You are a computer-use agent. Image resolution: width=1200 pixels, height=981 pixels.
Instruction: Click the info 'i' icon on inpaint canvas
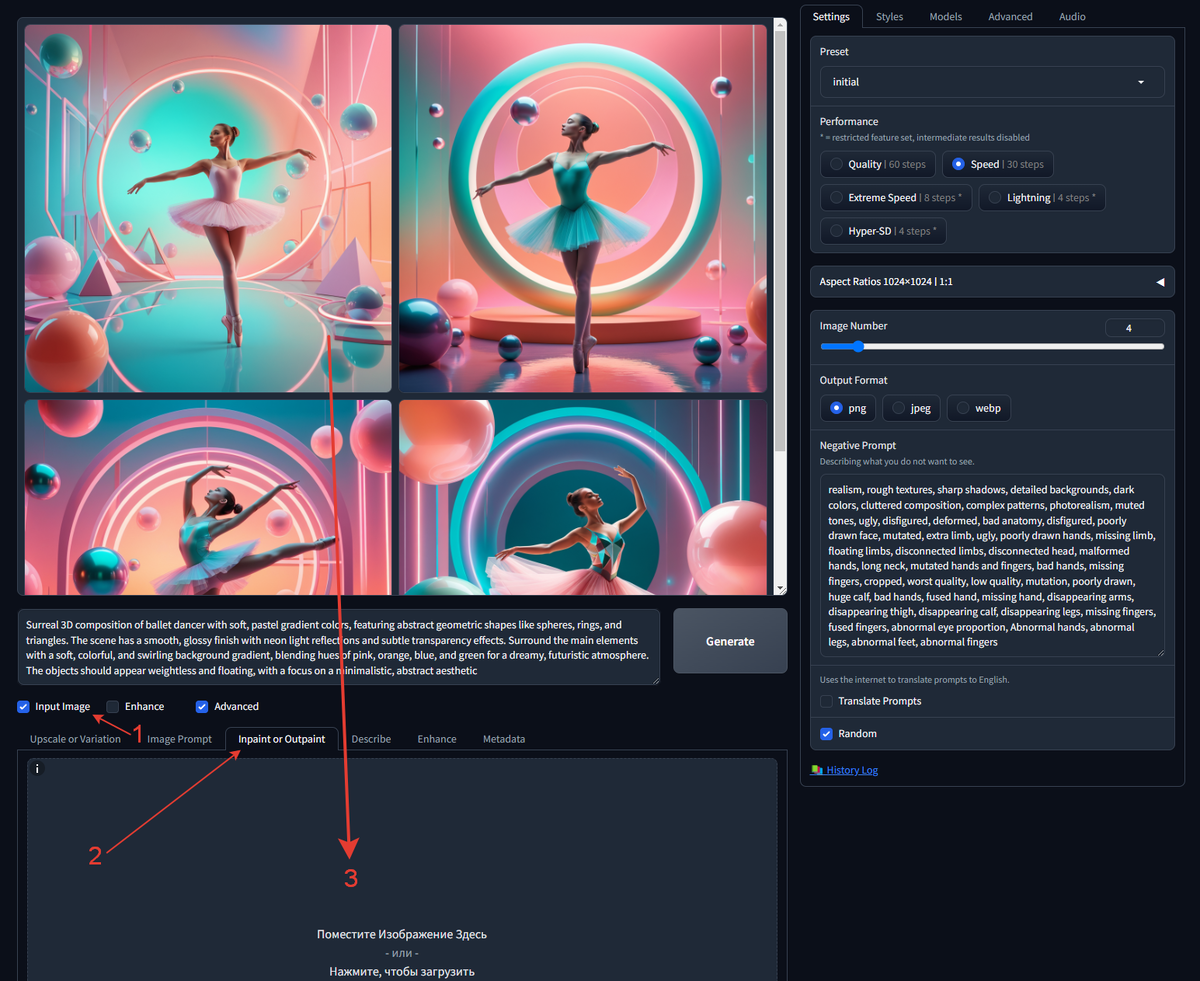(37, 768)
